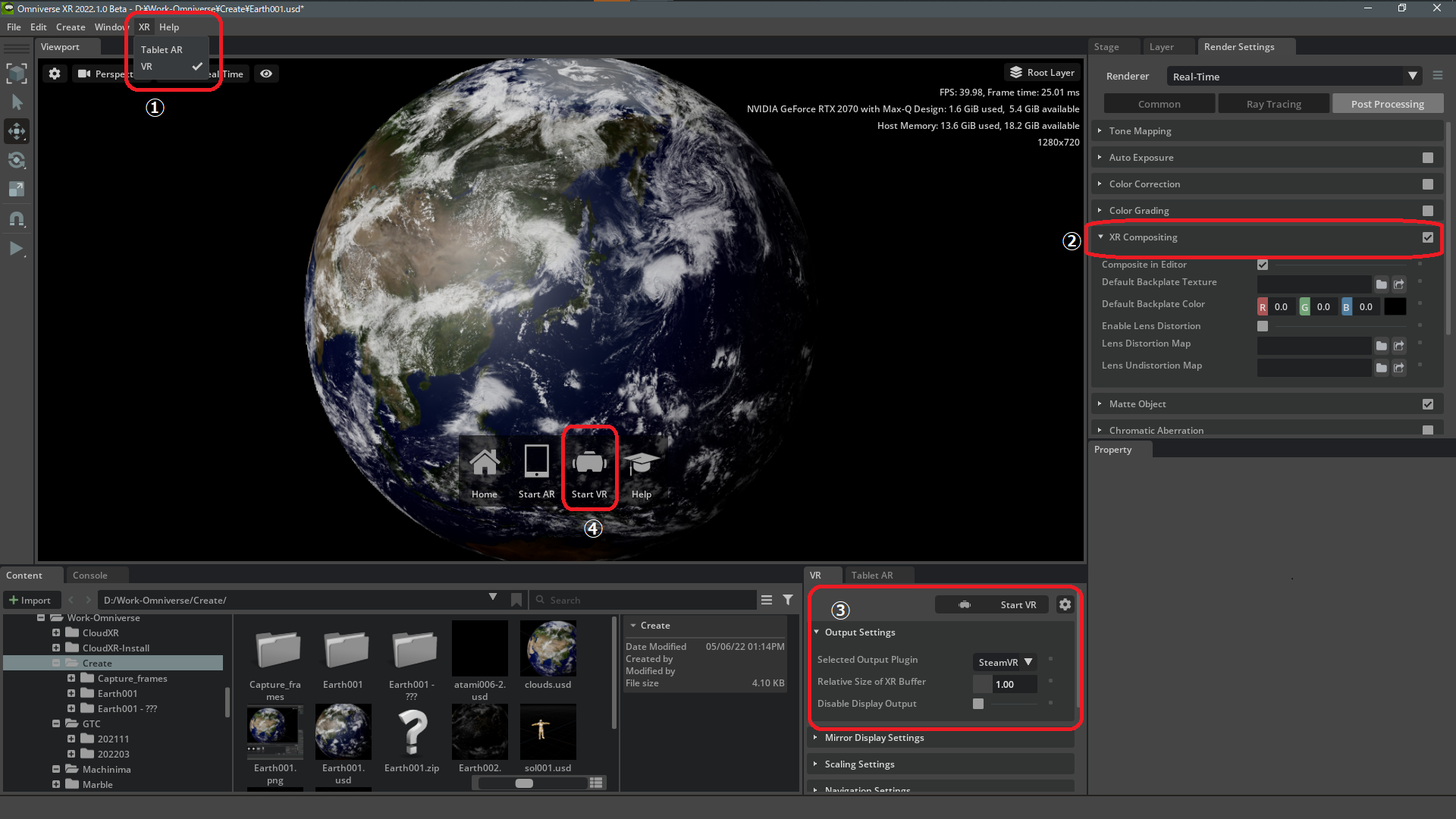Click the Home icon in viewport toolbar
Image resolution: width=1456 pixels, height=819 pixels.
click(x=484, y=462)
